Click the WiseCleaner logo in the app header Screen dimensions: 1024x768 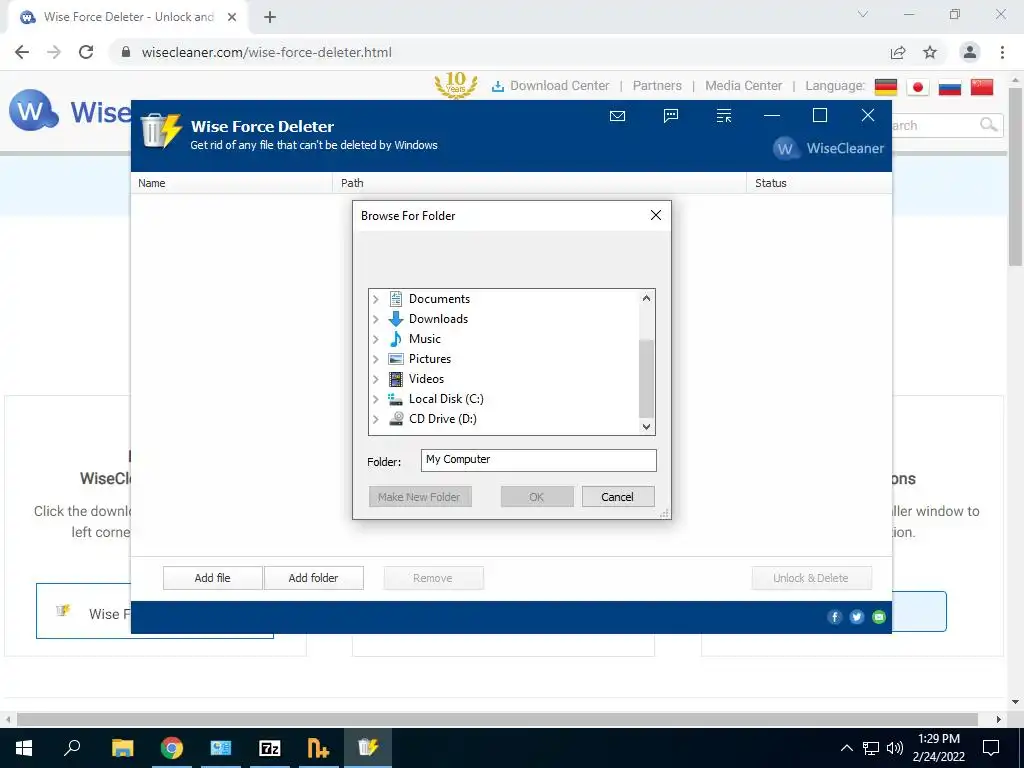tap(829, 148)
